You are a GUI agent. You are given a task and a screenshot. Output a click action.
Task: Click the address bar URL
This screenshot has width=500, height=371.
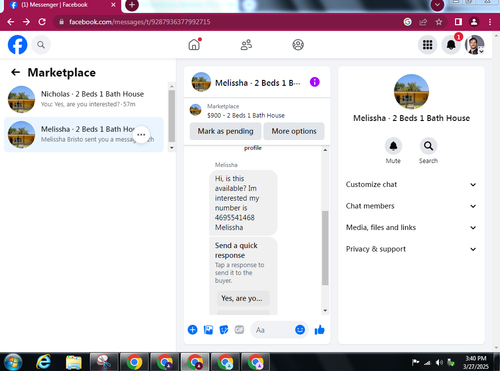(x=140, y=22)
